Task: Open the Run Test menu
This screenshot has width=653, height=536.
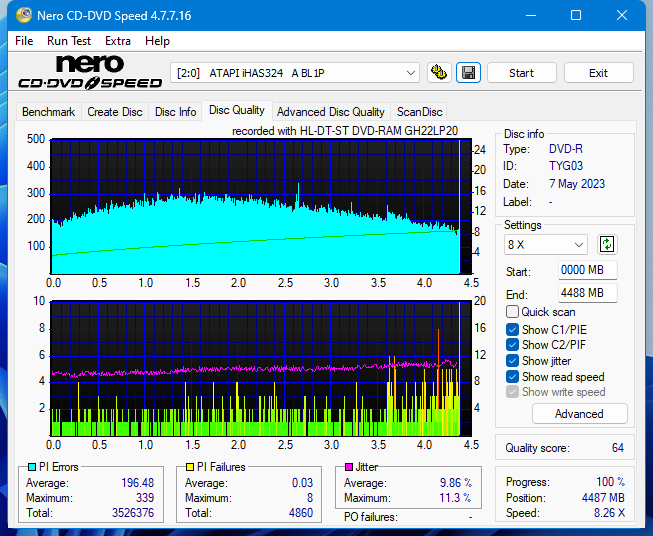Action: pos(69,41)
